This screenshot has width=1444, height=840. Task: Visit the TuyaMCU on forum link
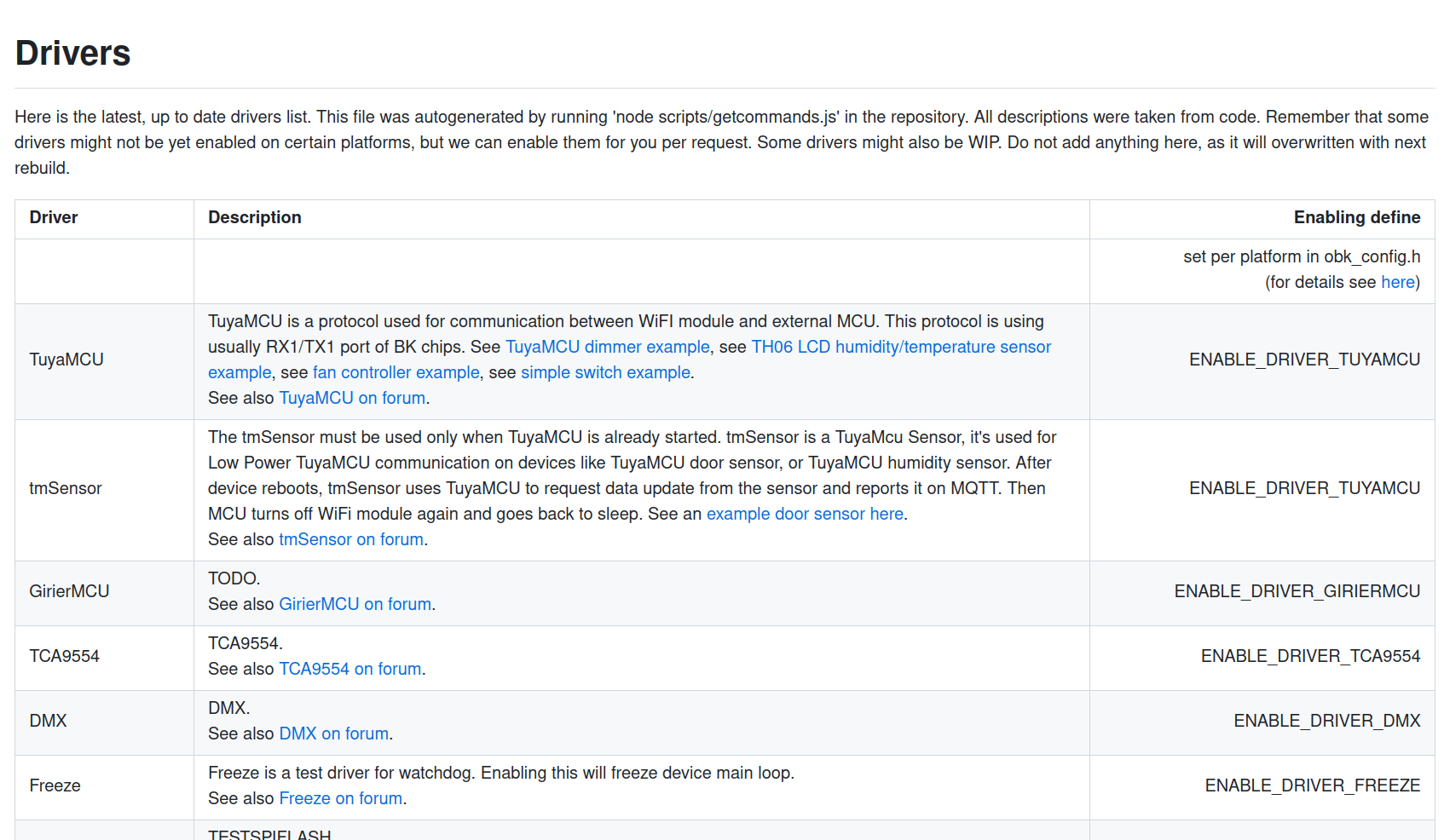pos(352,398)
